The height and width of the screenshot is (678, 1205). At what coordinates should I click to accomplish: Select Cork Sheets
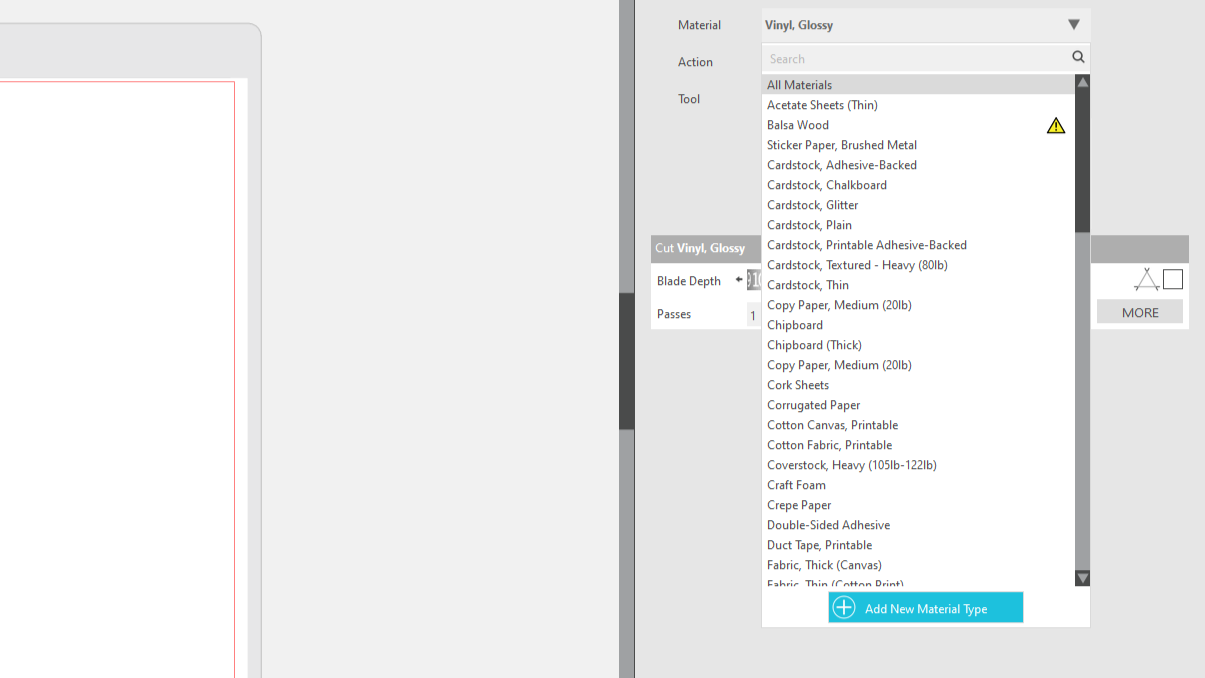pyautogui.click(x=918, y=385)
